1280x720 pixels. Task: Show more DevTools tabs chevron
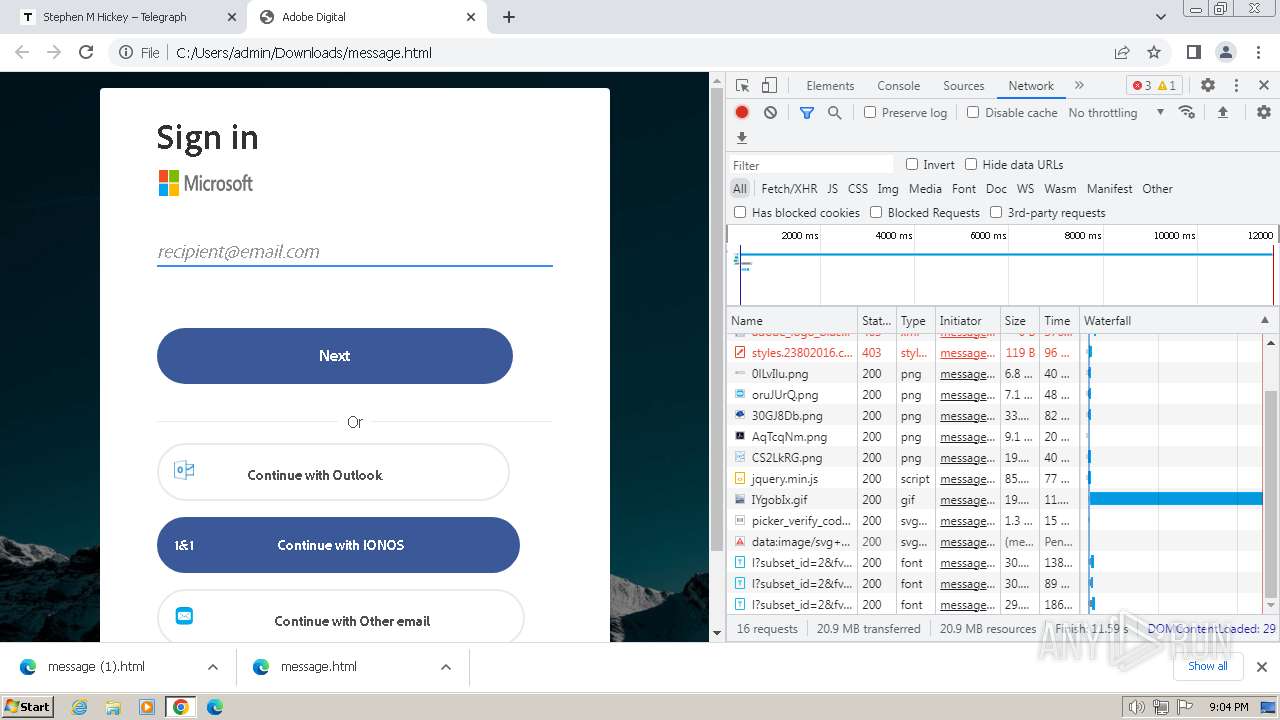1079,86
